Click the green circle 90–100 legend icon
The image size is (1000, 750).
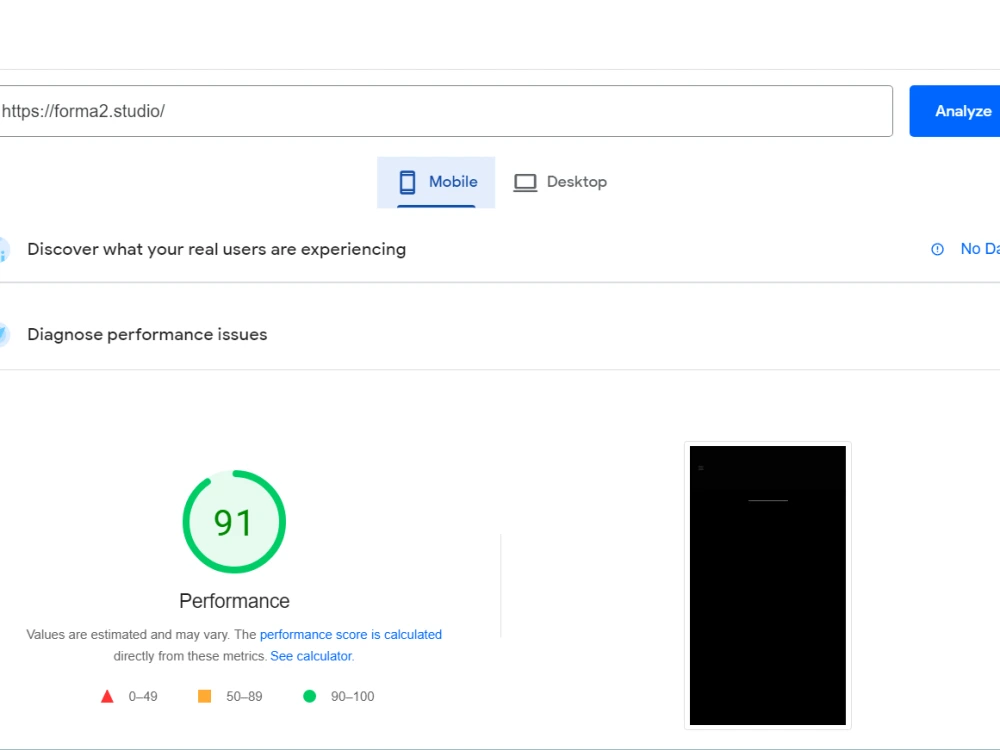click(309, 696)
